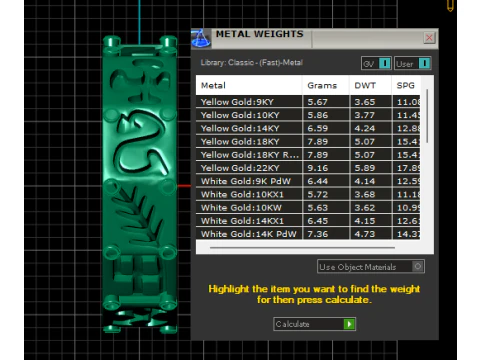Select the White Gold:10KX1 row
The width and height of the screenshot is (480, 360).
pos(308,194)
